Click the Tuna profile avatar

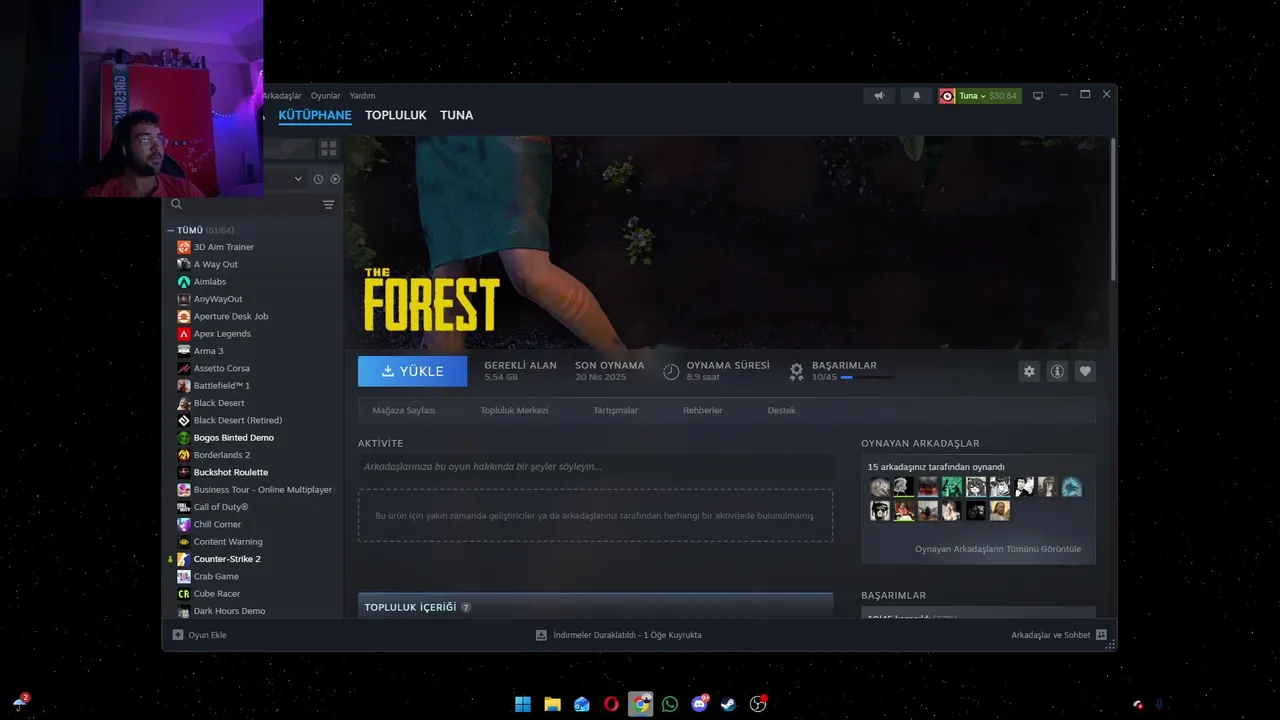coord(947,96)
